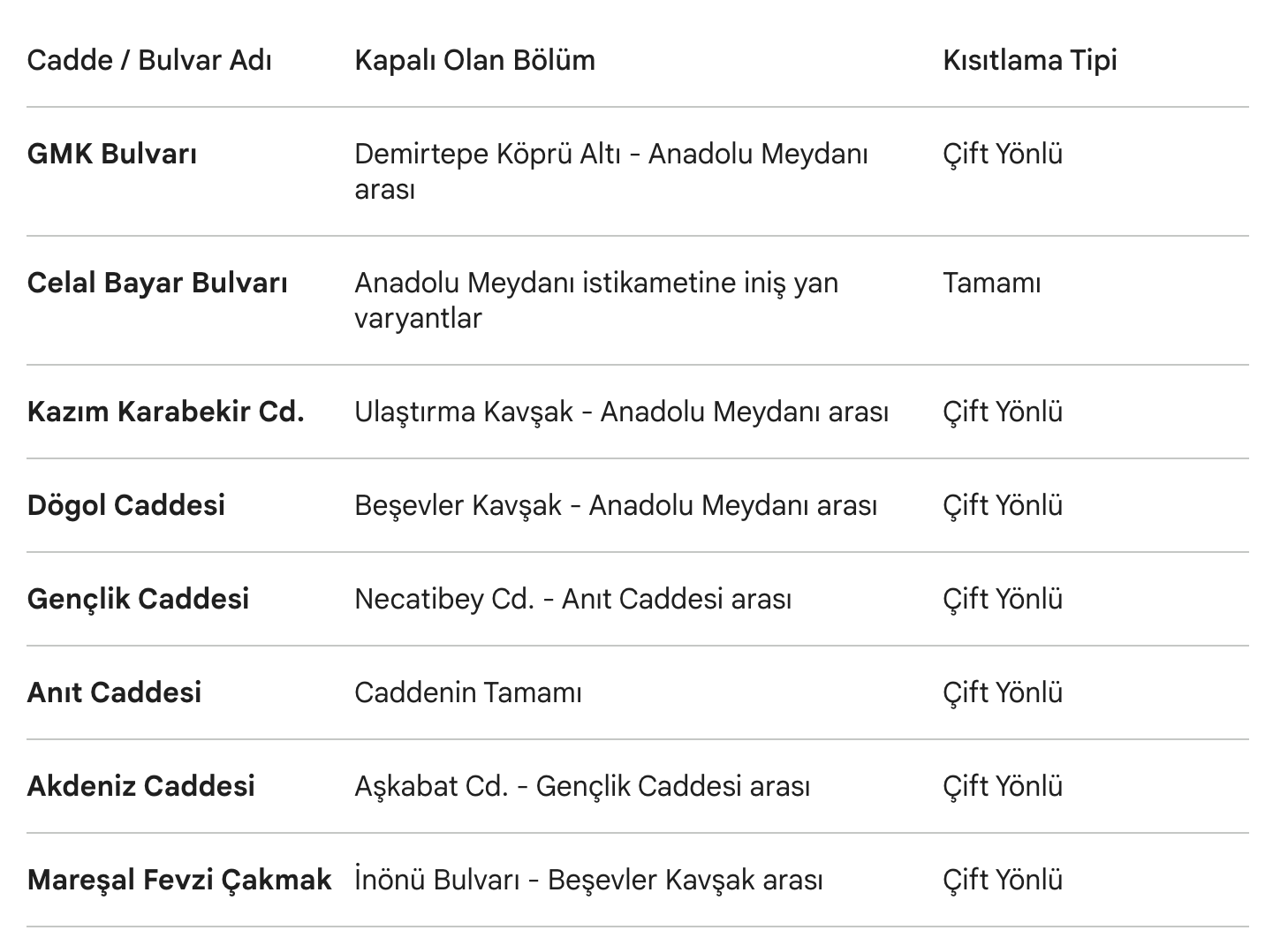Click the 'Caddenin Tamamı' cell

point(468,692)
